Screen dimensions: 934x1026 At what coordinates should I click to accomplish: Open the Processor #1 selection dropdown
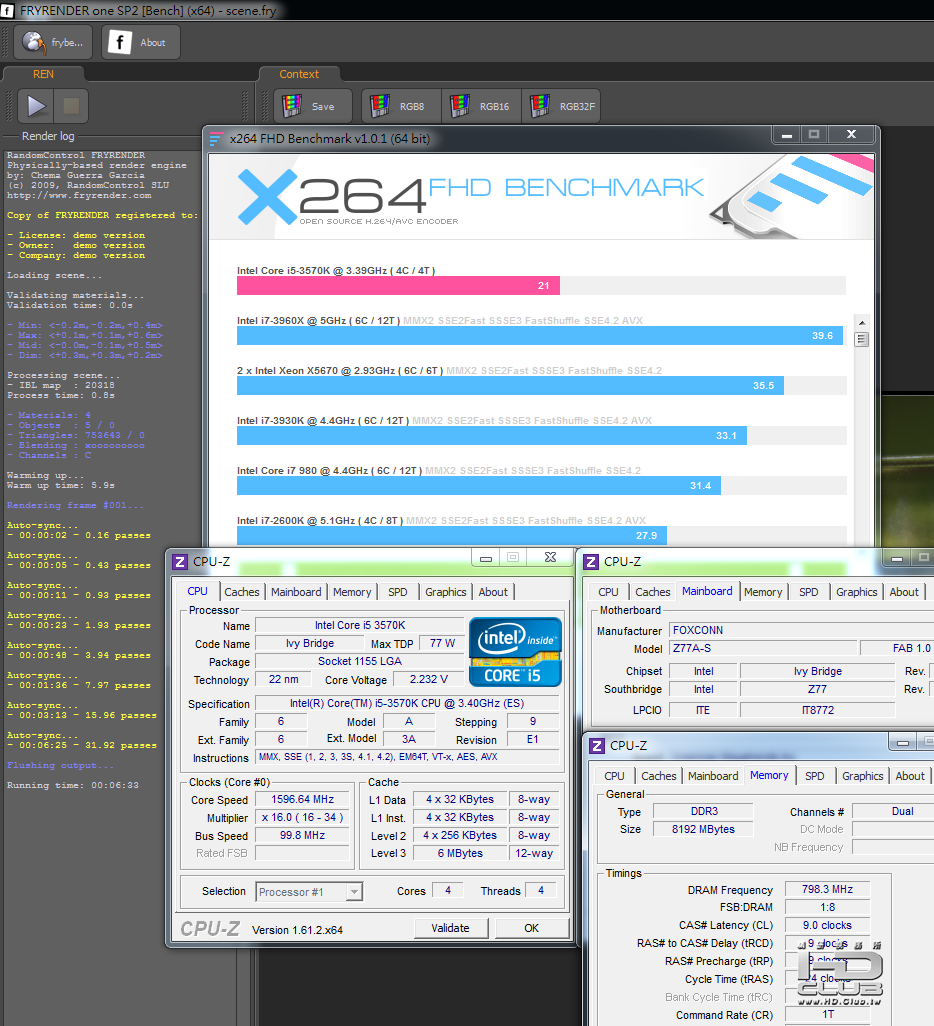pyautogui.click(x=309, y=892)
